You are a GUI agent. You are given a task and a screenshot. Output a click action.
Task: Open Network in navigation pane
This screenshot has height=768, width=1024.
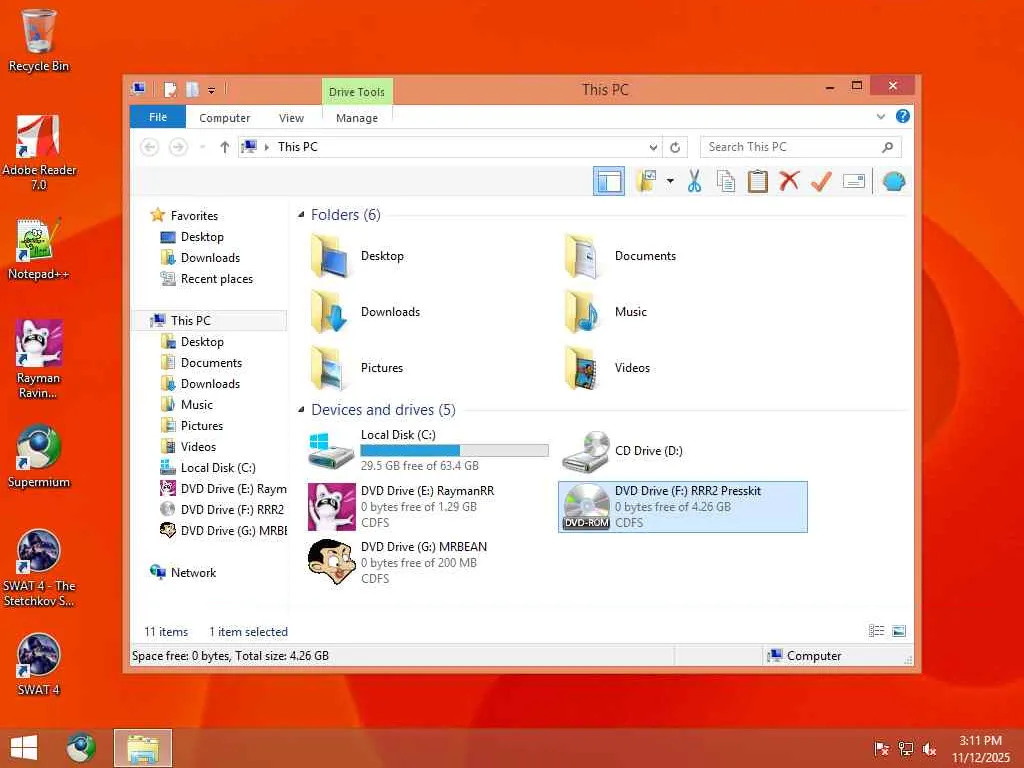pyautogui.click(x=193, y=573)
